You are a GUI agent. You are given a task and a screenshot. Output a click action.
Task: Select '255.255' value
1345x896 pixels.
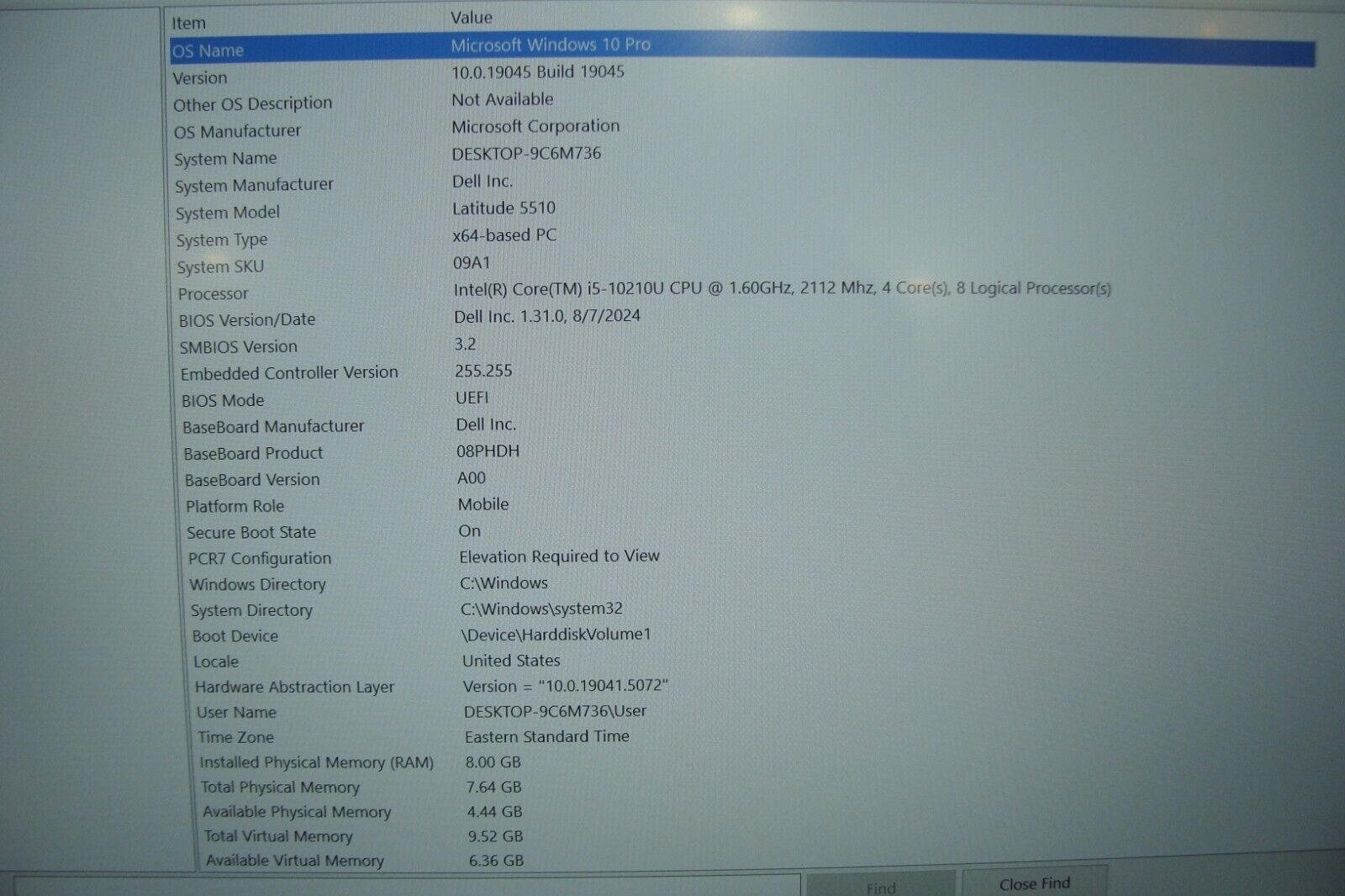[x=483, y=371]
